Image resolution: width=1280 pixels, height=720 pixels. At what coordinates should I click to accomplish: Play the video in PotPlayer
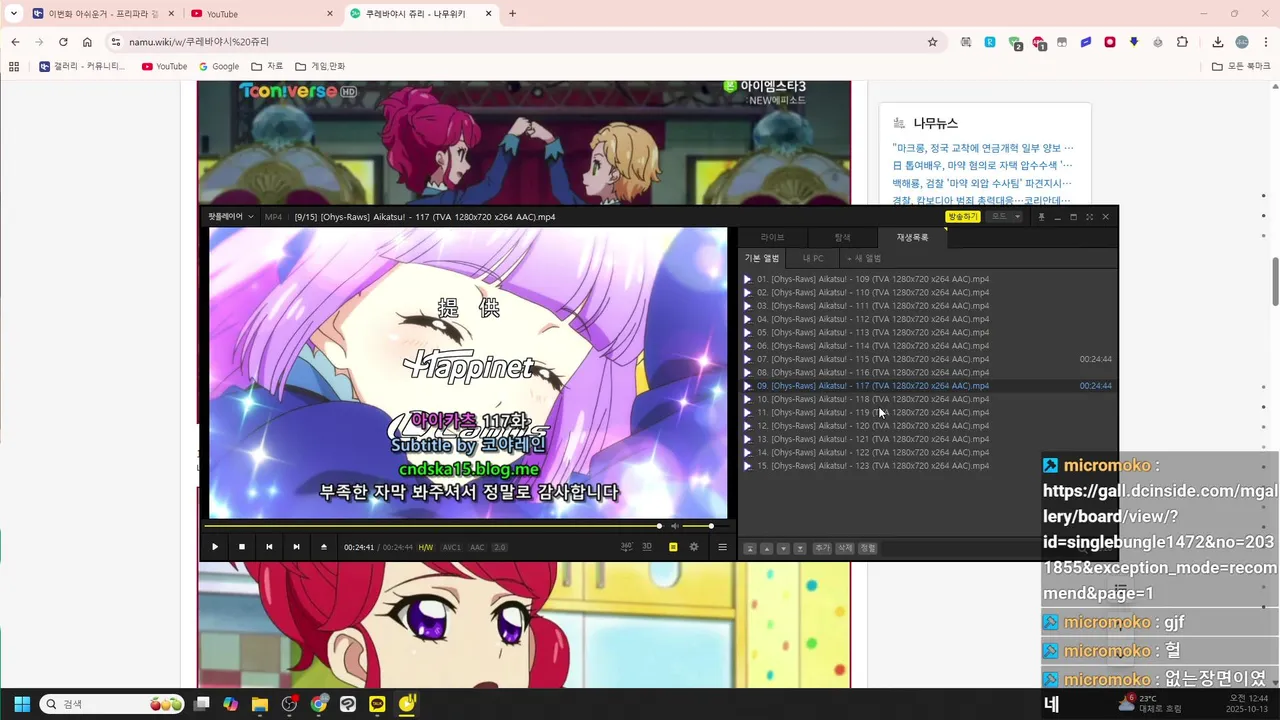click(214, 547)
